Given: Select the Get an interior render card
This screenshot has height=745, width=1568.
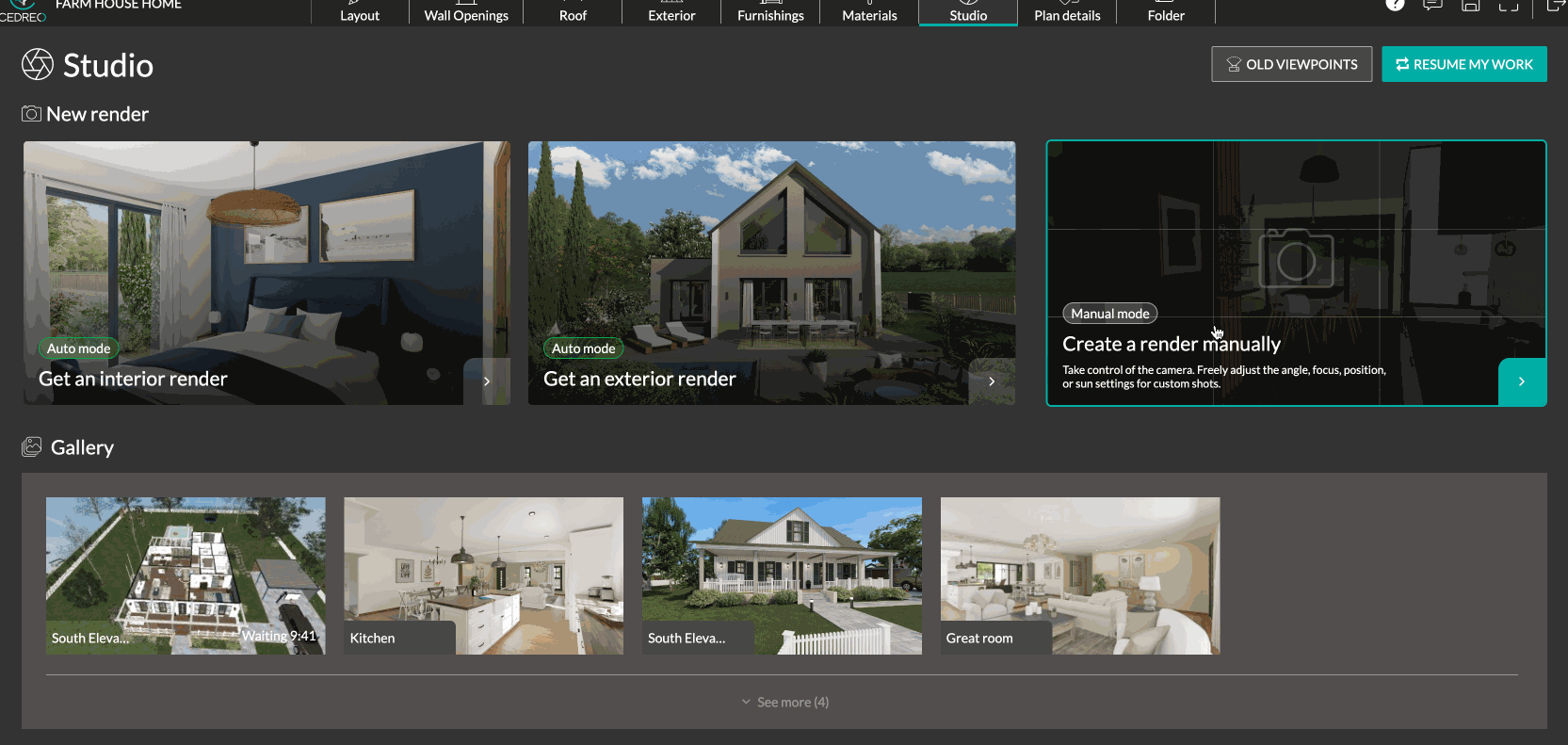Looking at the screenshot, I should (267, 273).
